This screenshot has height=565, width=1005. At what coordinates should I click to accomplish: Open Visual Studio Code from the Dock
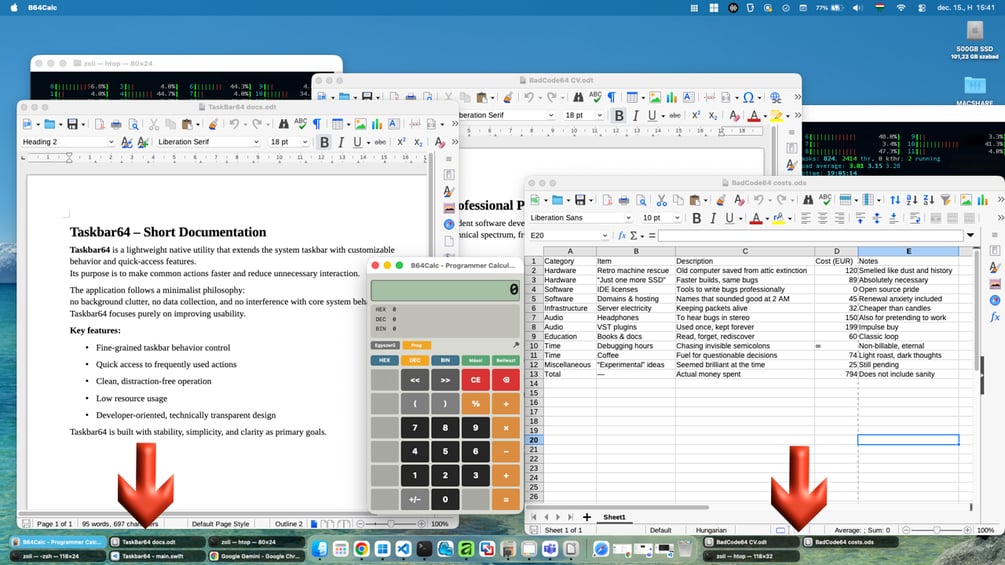pos(403,549)
